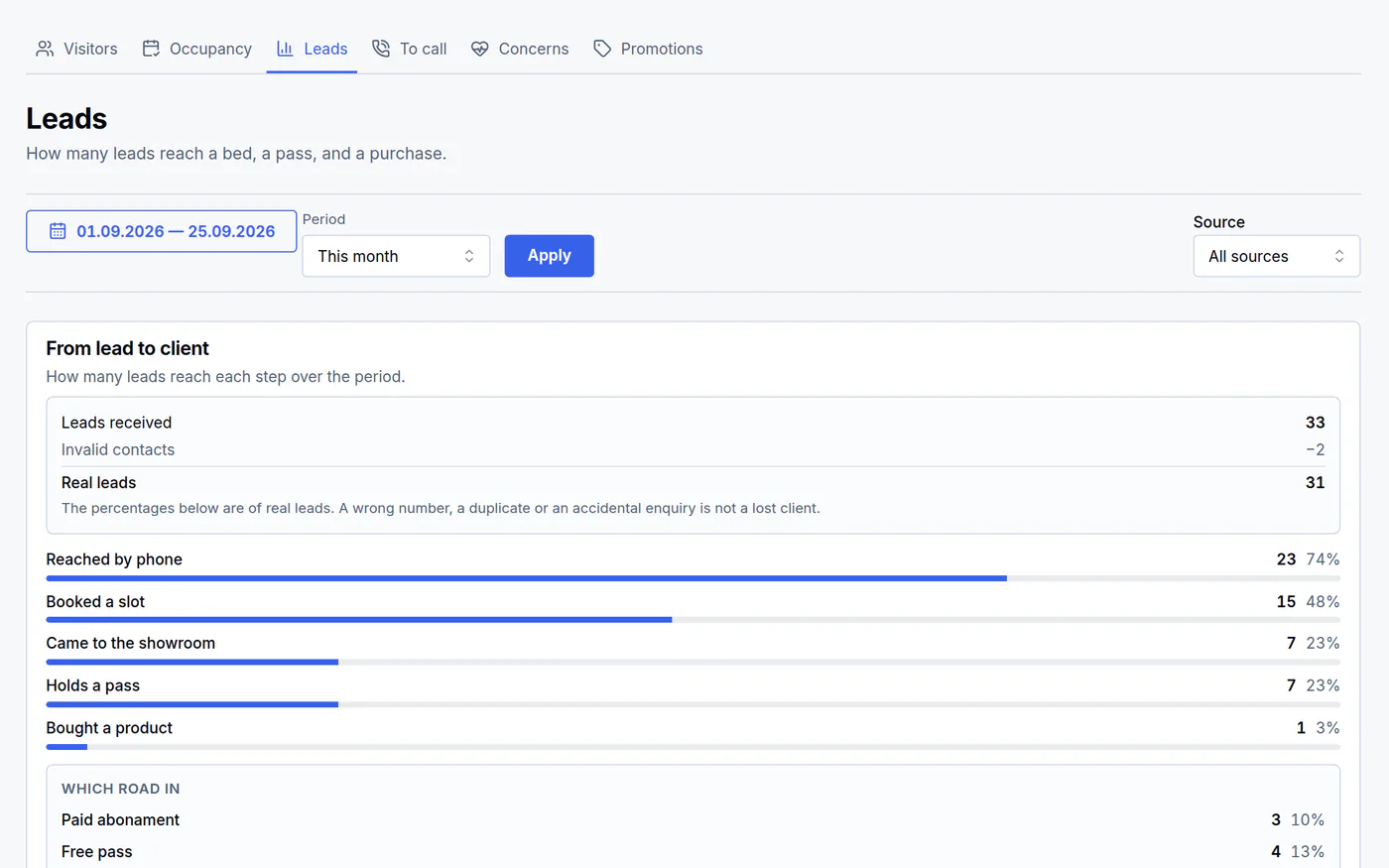Click the Leads bar chart icon
This screenshot has height=868, width=1389.
pyautogui.click(x=285, y=49)
